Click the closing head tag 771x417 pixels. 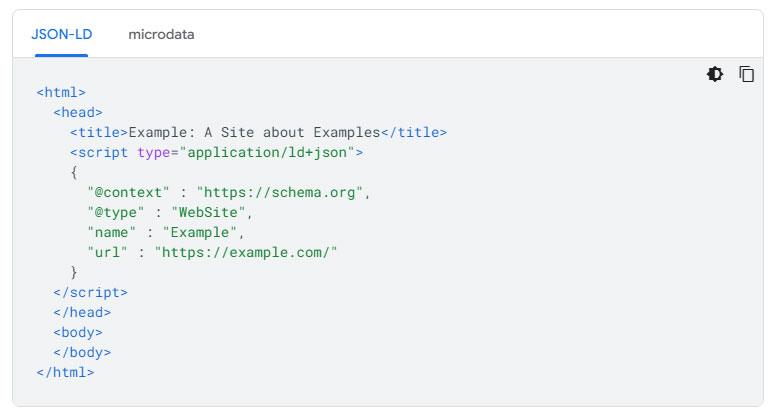82,312
